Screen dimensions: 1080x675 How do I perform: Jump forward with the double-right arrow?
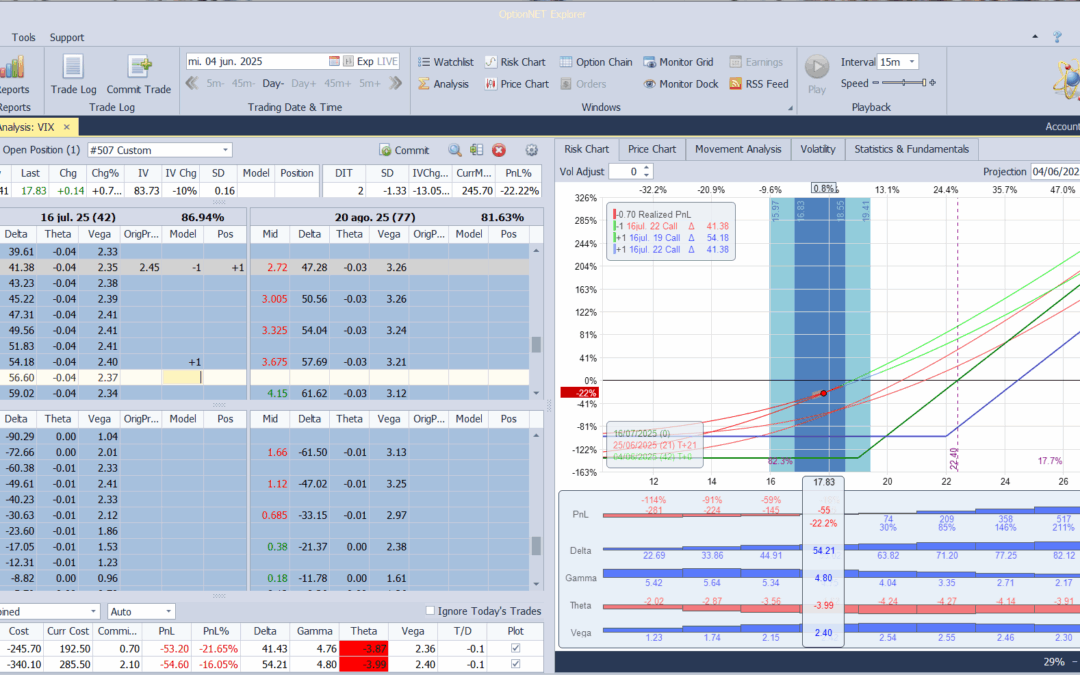(x=395, y=83)
